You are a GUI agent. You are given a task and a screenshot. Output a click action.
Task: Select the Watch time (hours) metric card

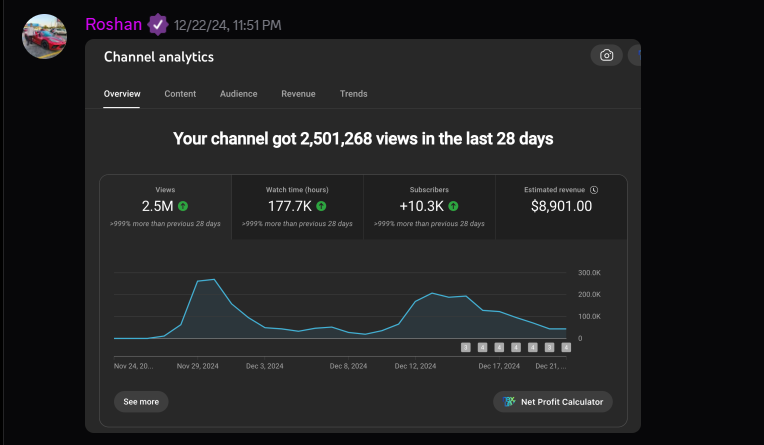click(297, 207)
